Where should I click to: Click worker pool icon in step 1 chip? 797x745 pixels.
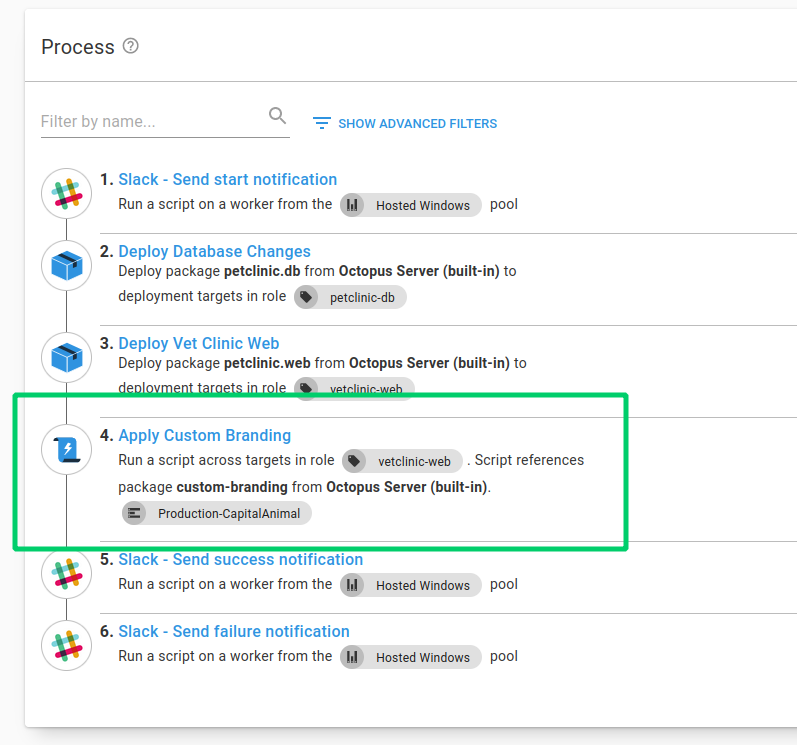click(352, 205)
